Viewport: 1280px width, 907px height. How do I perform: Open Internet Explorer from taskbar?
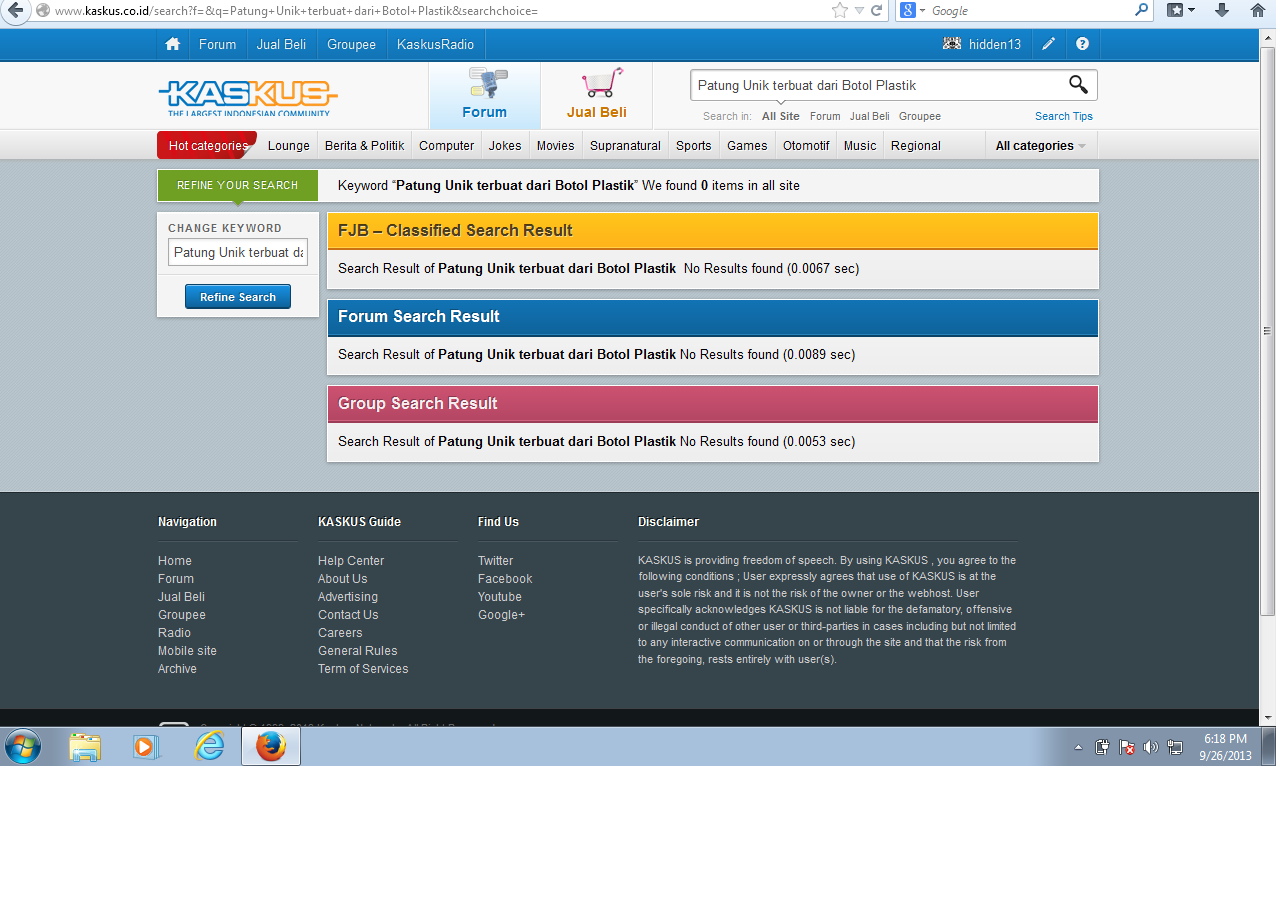pos(209,747)
